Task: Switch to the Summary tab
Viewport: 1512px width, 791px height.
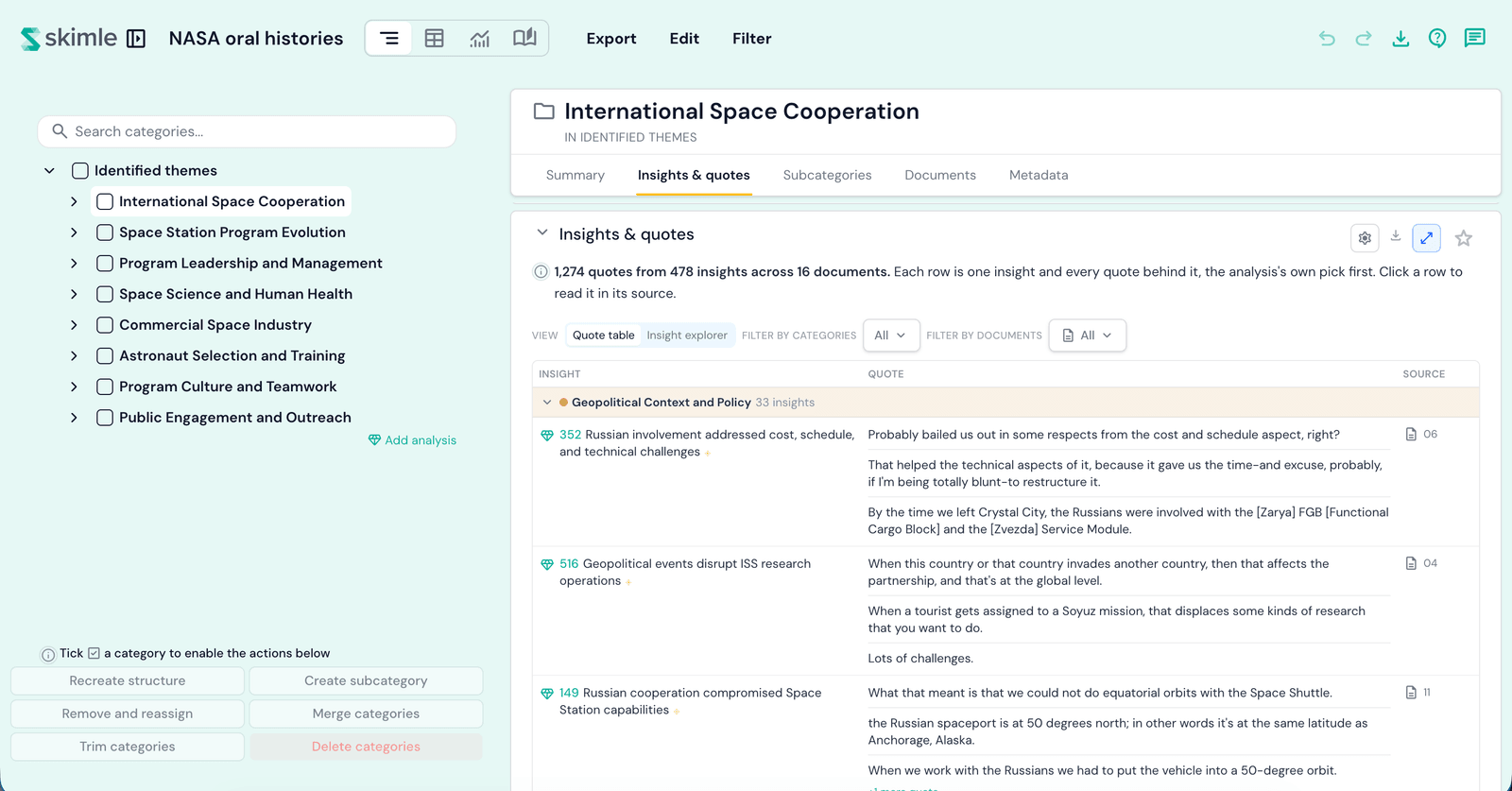Action: (576, 175)
